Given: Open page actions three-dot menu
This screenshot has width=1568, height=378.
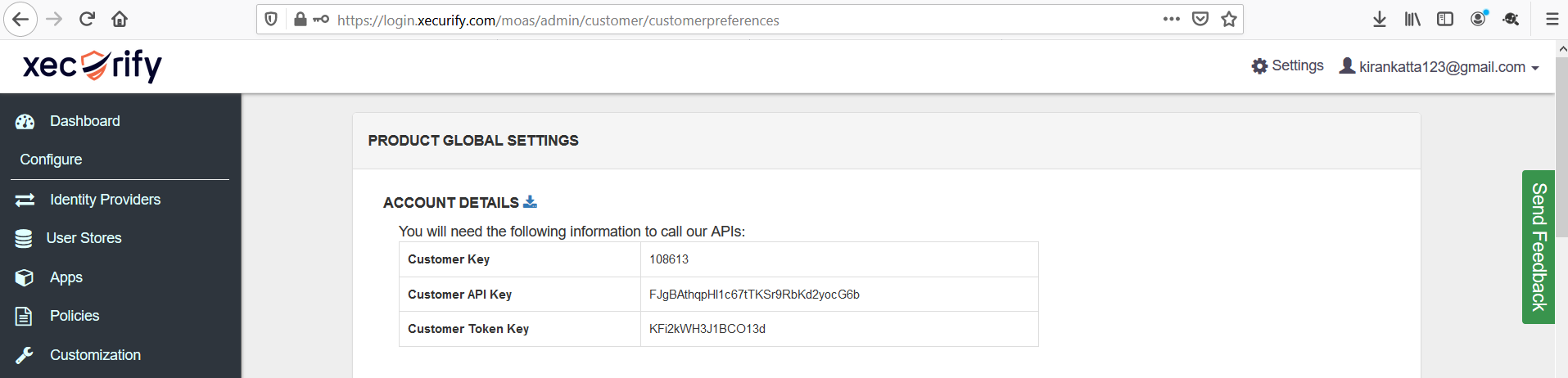Looking at the screenshot, I should click(x=1172, y=19).
